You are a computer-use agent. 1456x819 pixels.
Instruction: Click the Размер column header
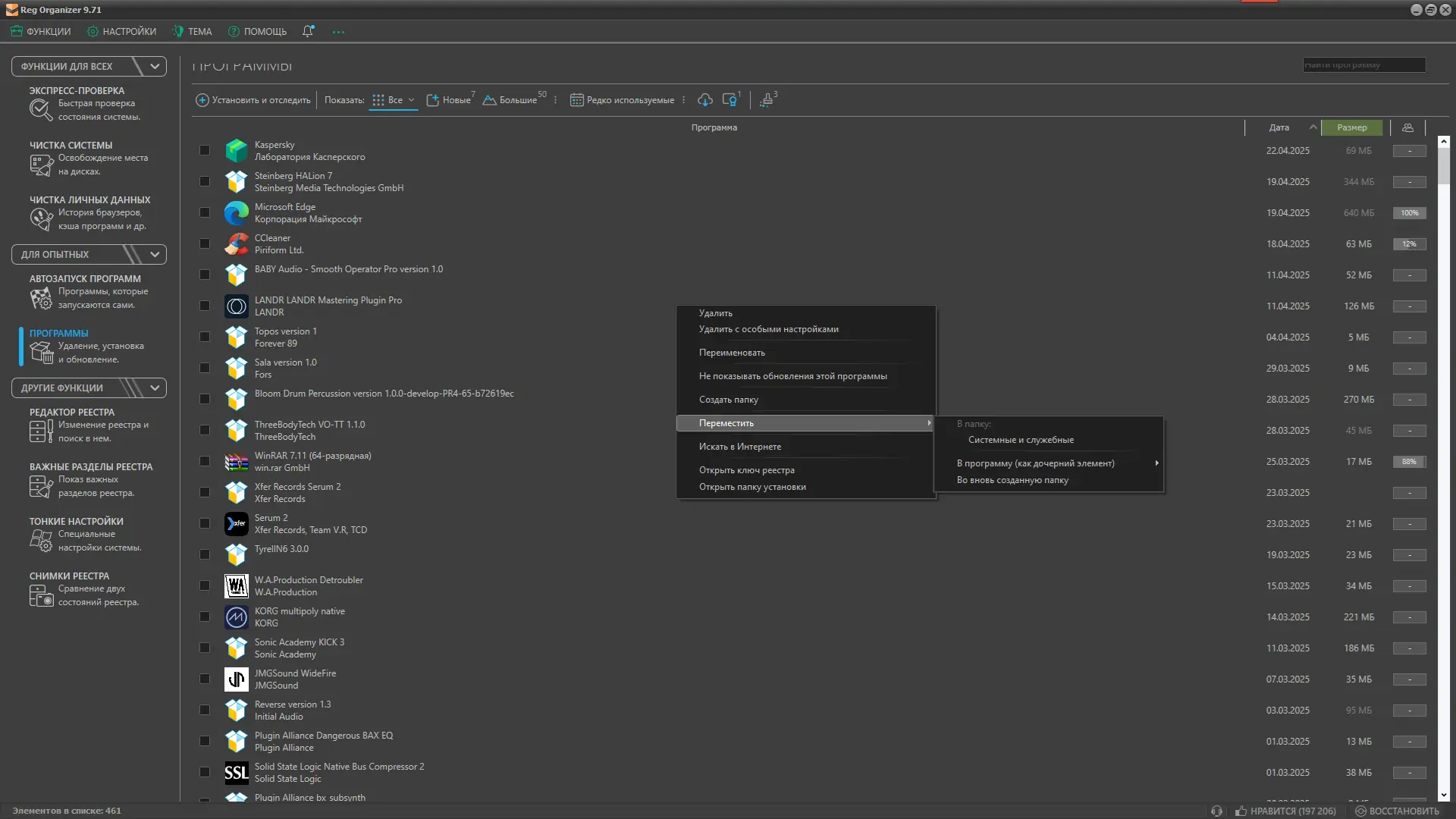pyautogui.click(x=1351, y=127)
